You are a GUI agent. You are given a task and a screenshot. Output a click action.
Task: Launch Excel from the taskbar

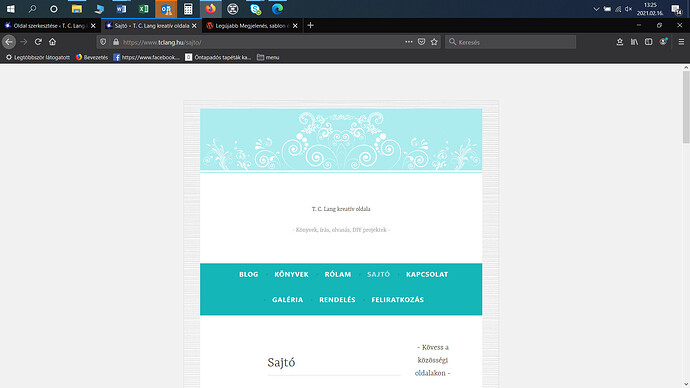143,9
